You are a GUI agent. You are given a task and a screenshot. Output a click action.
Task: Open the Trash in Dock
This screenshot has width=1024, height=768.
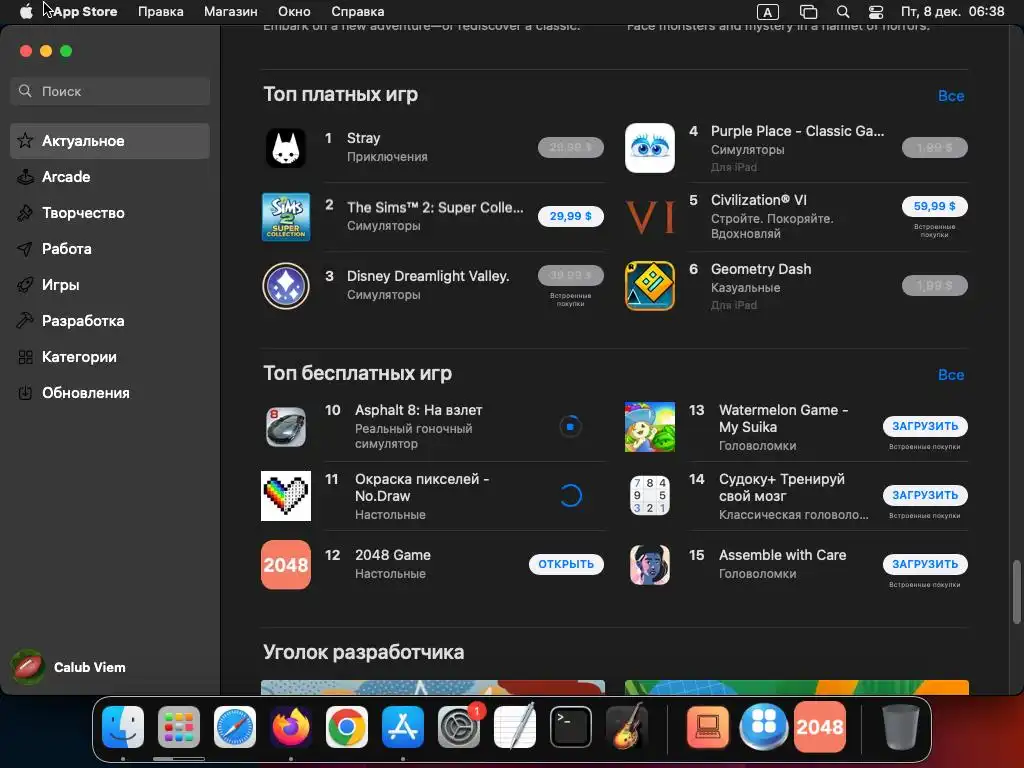(901, 727)
